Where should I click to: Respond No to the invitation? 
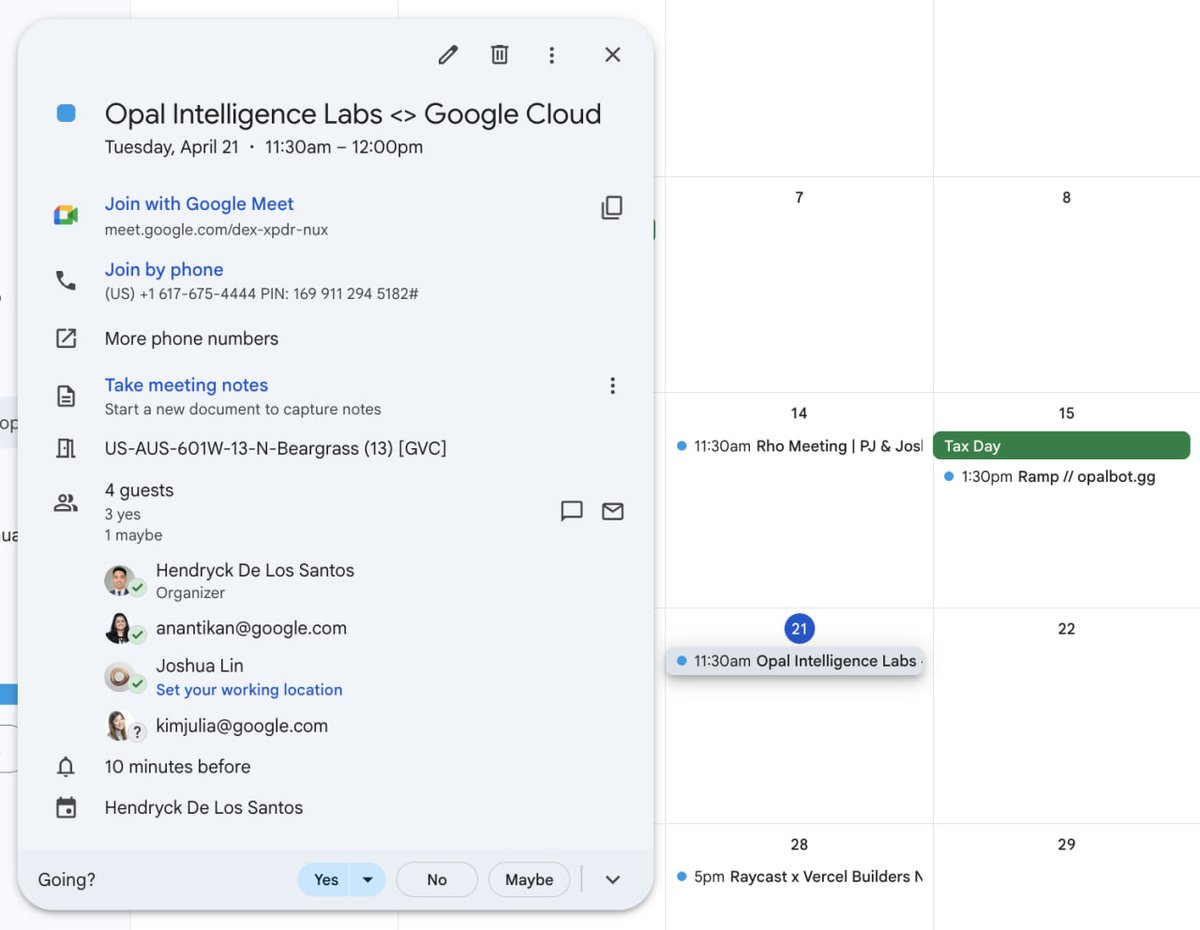pyautogui.click(x=437, y=880)
